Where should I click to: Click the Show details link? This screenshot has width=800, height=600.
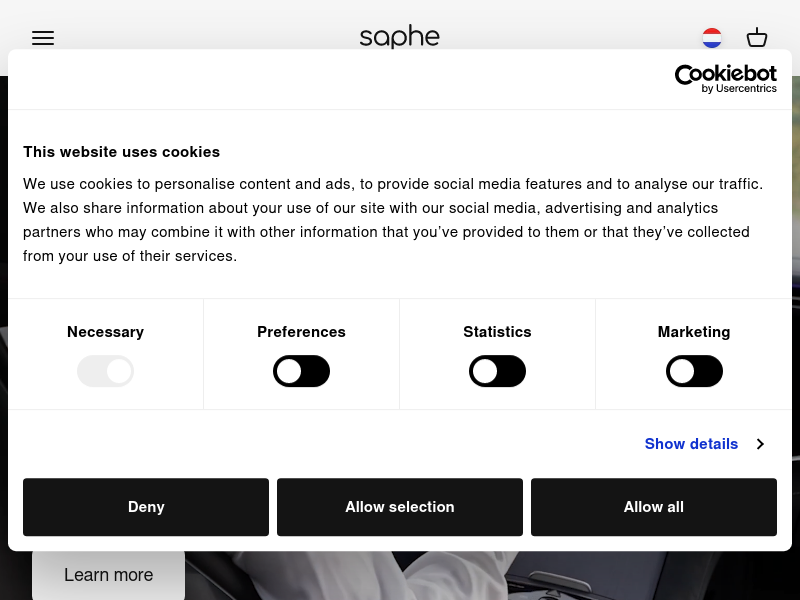[x=691, y=444]
